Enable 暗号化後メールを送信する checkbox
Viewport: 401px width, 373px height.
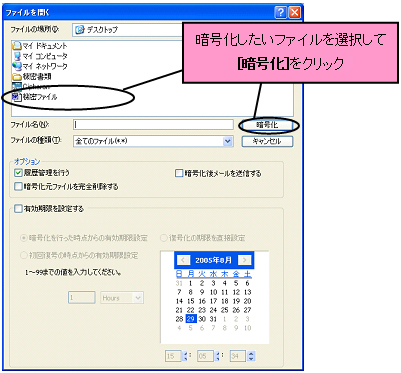coord(179,173)
